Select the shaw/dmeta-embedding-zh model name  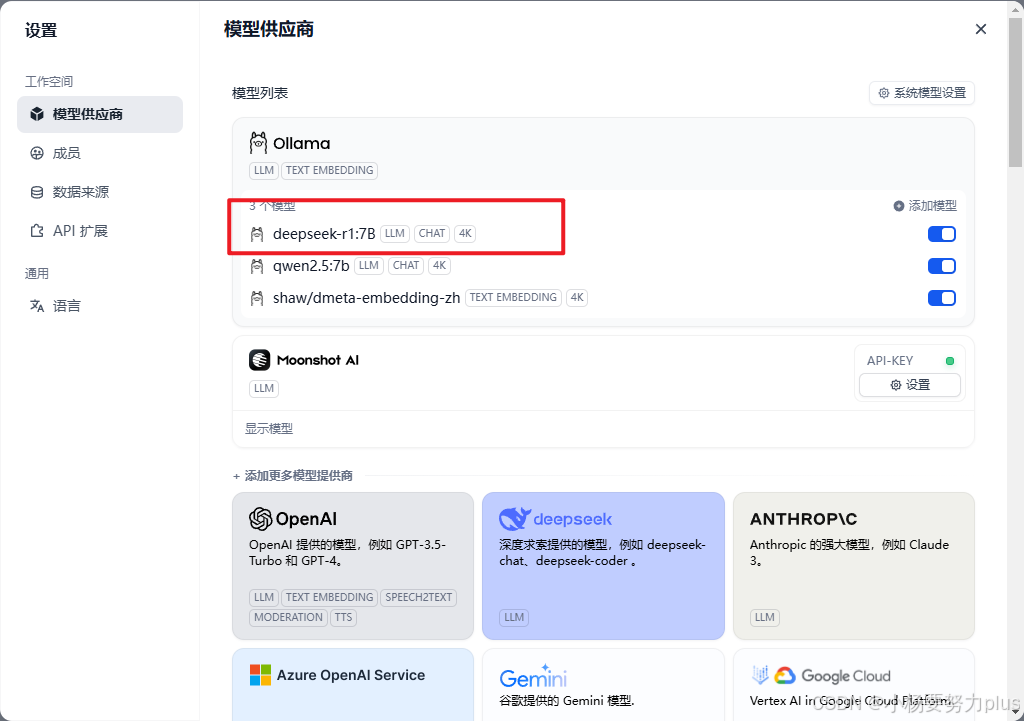(366, 298)
